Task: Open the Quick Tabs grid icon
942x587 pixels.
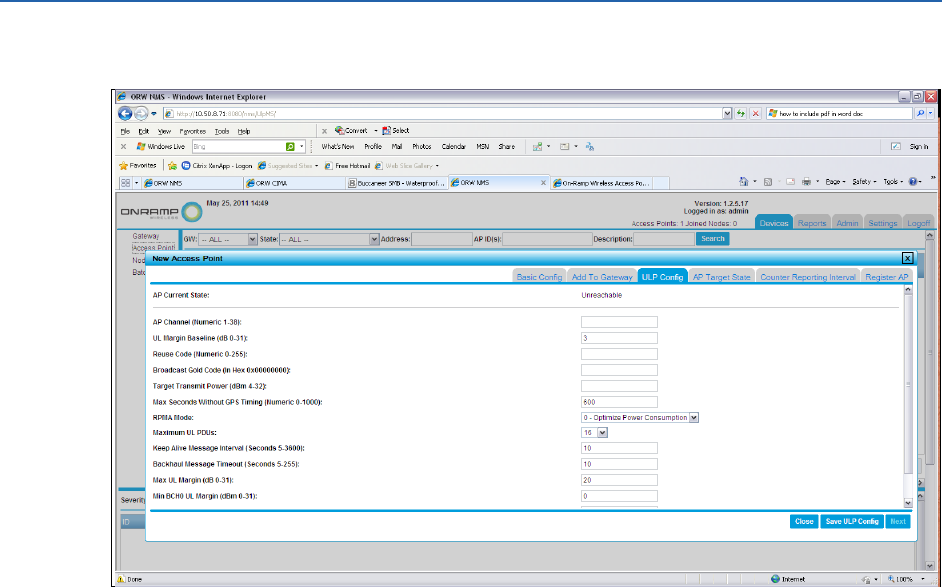Action: click(126, 183)
